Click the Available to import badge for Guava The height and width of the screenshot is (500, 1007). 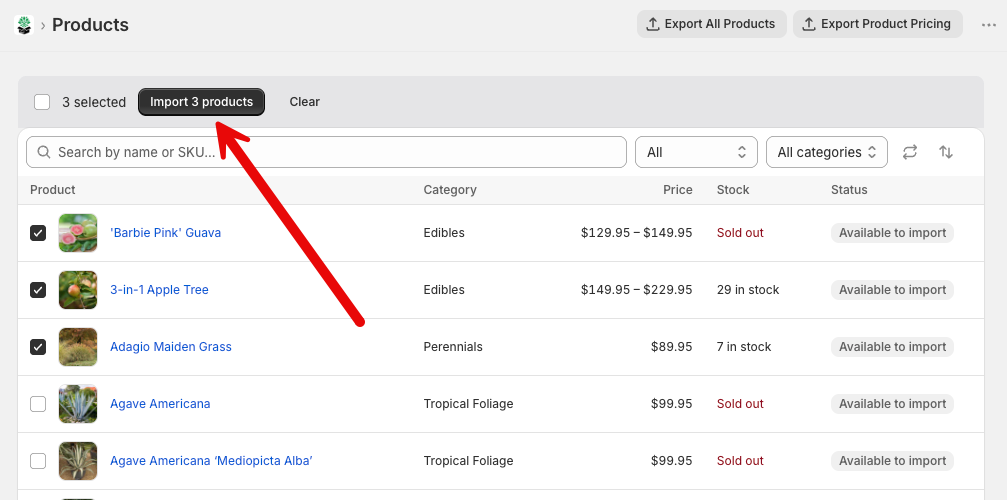click(x=892, y=233)
